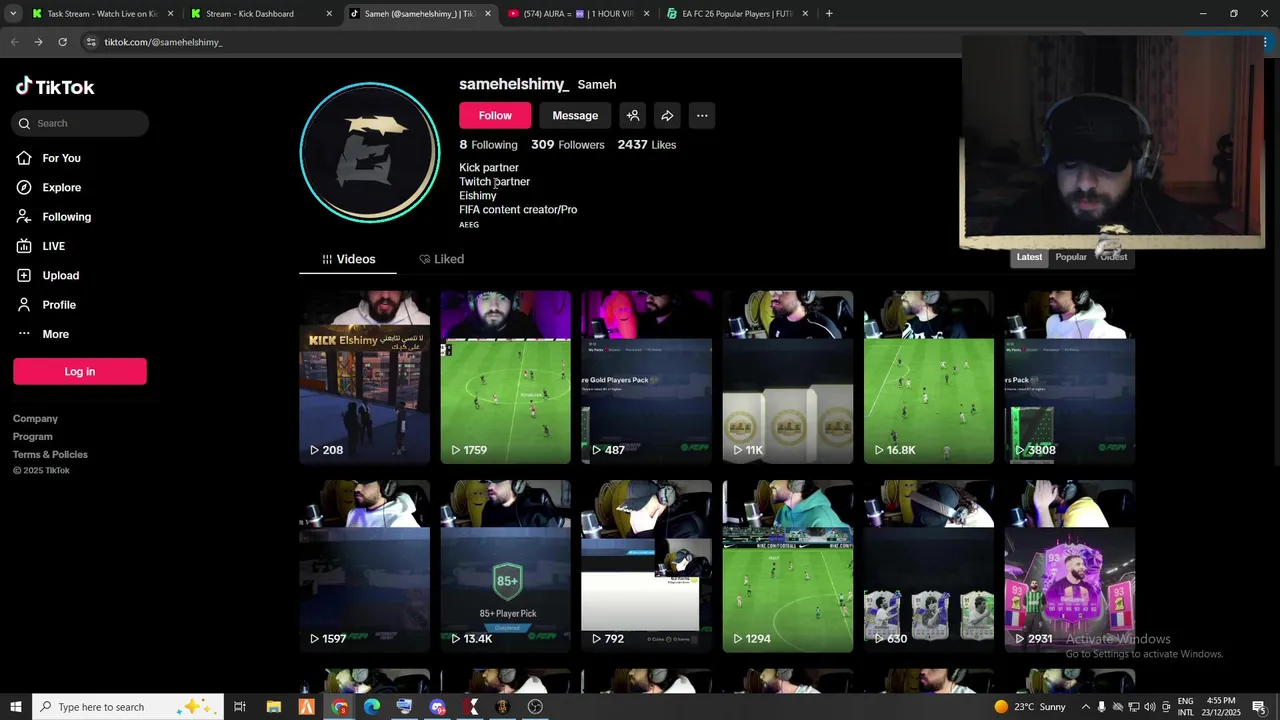
Task: Open the For You feed
Action: pyautogui.click(x=61, y=158)
